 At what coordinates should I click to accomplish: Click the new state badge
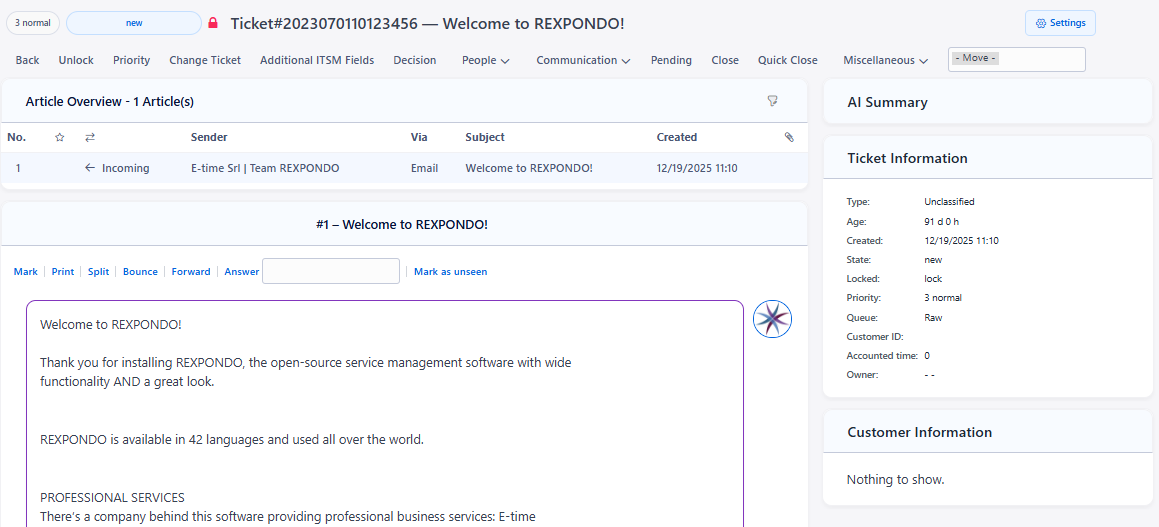point(134,23)
